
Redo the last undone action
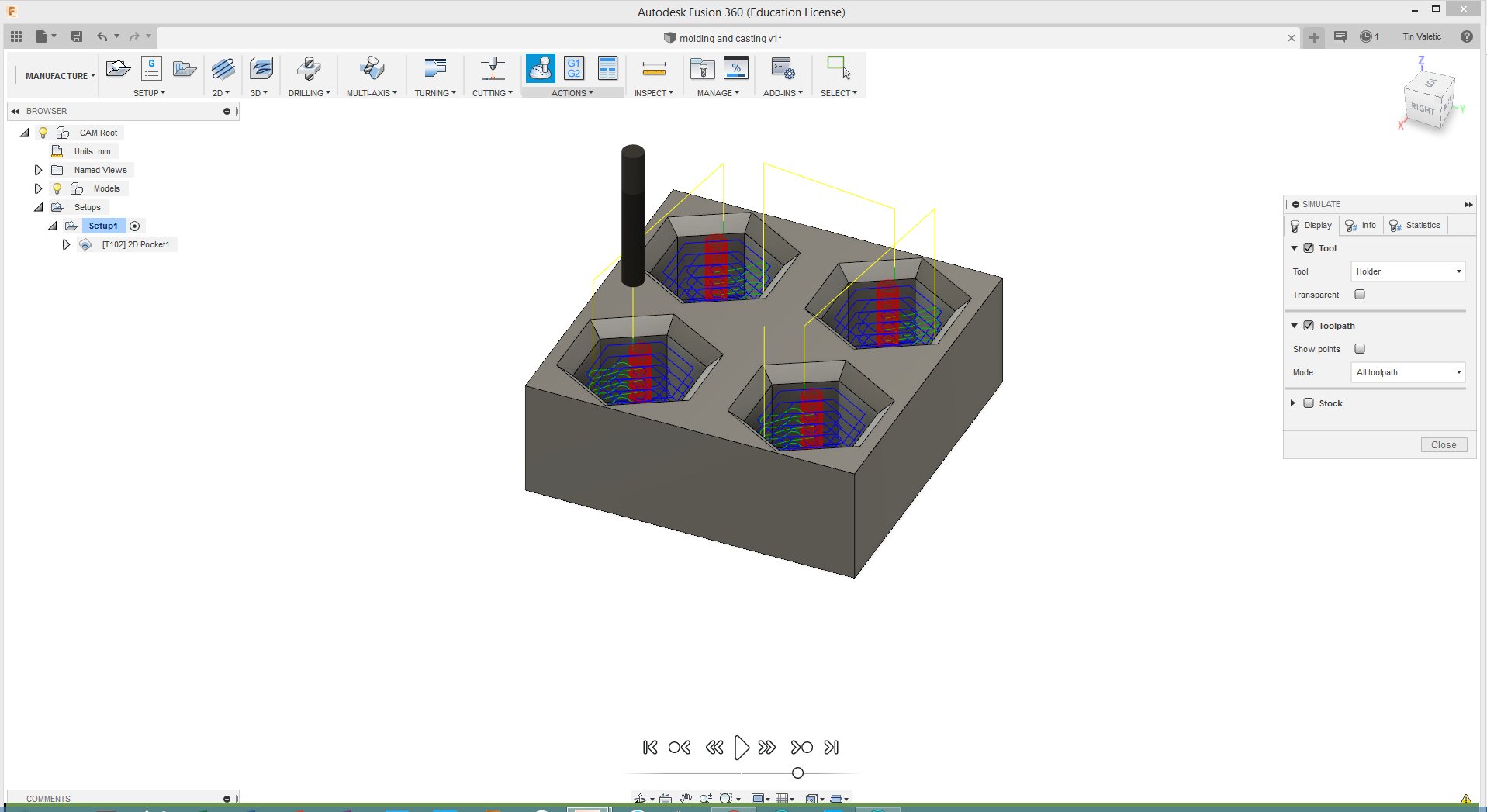pyautogui.click(x=134, y=36)
